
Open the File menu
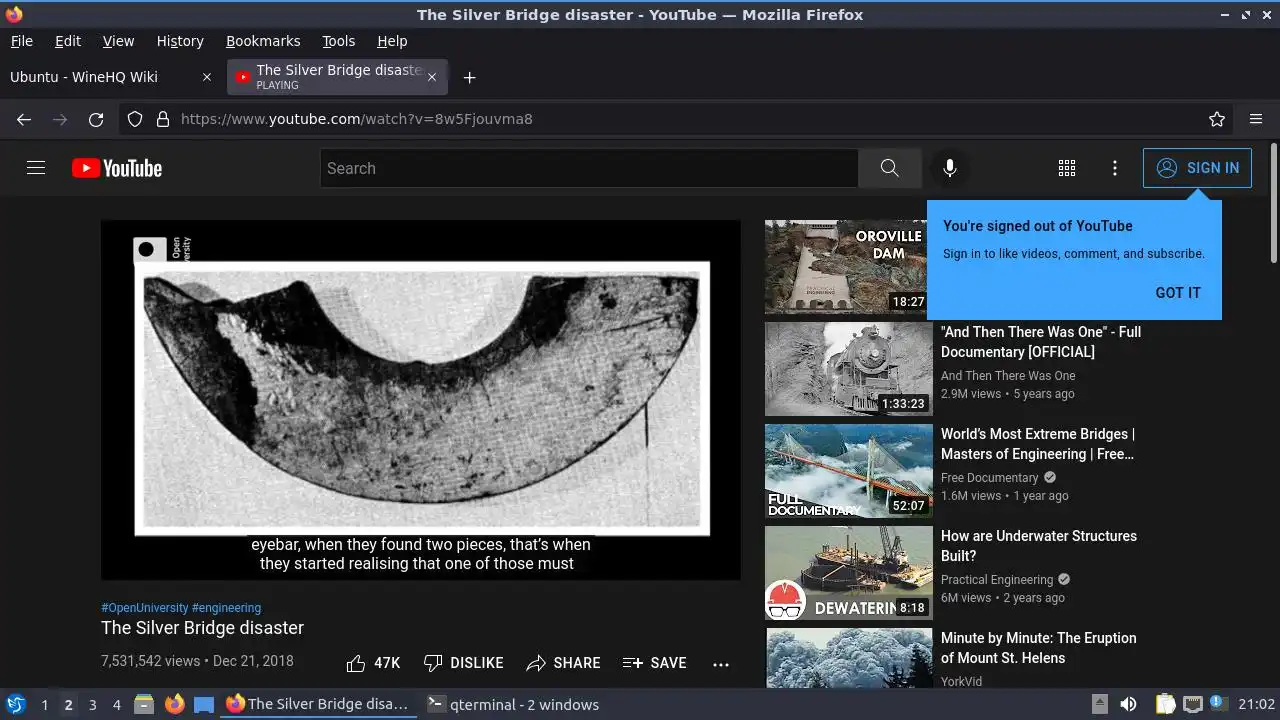(21, 41)
